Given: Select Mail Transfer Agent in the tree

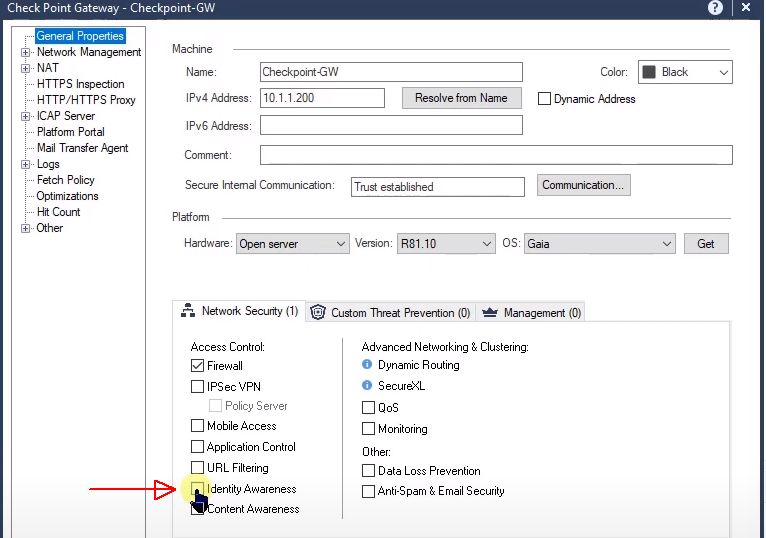Looking at the screenshot, I should tap(83, 148).
